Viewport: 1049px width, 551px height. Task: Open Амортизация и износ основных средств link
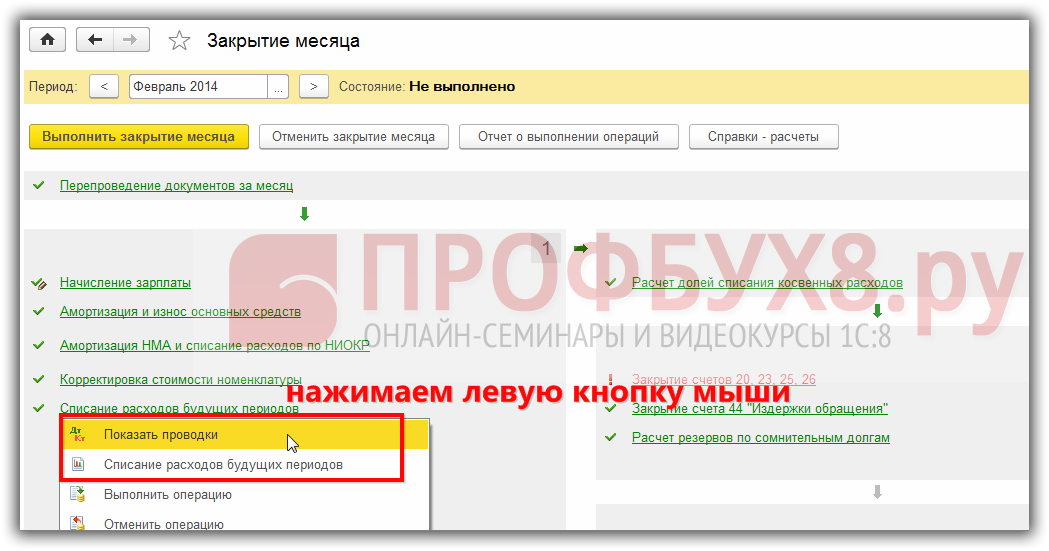coord(181,312)
